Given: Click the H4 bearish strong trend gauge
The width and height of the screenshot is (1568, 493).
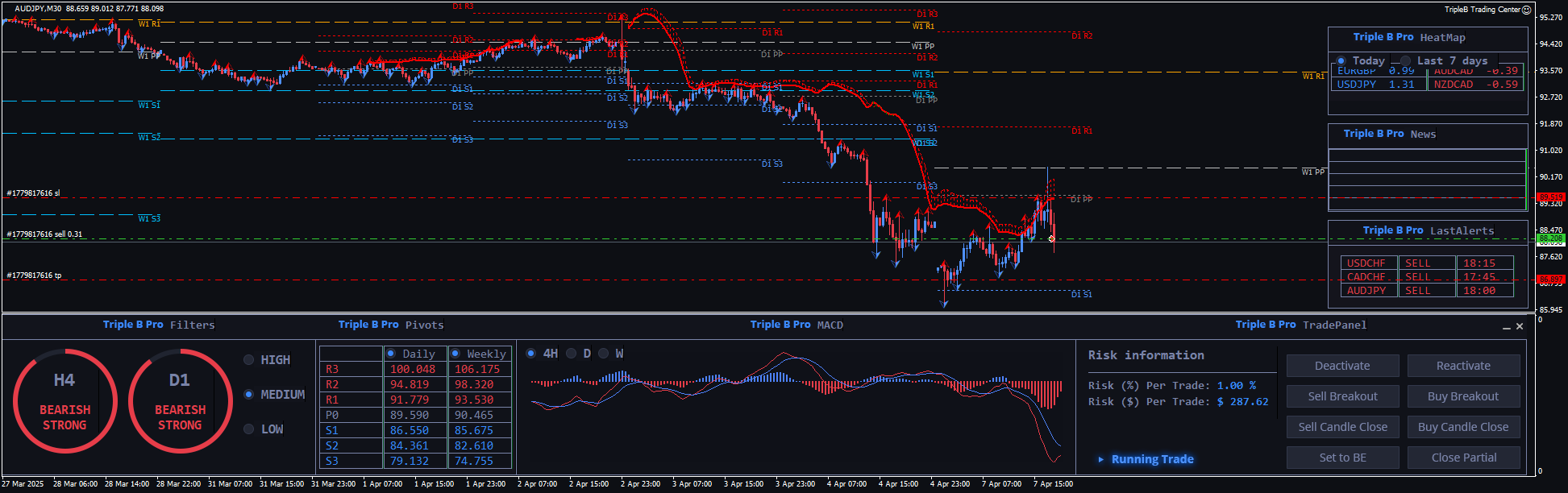Looking at the screenshot, I should [64, 400].
